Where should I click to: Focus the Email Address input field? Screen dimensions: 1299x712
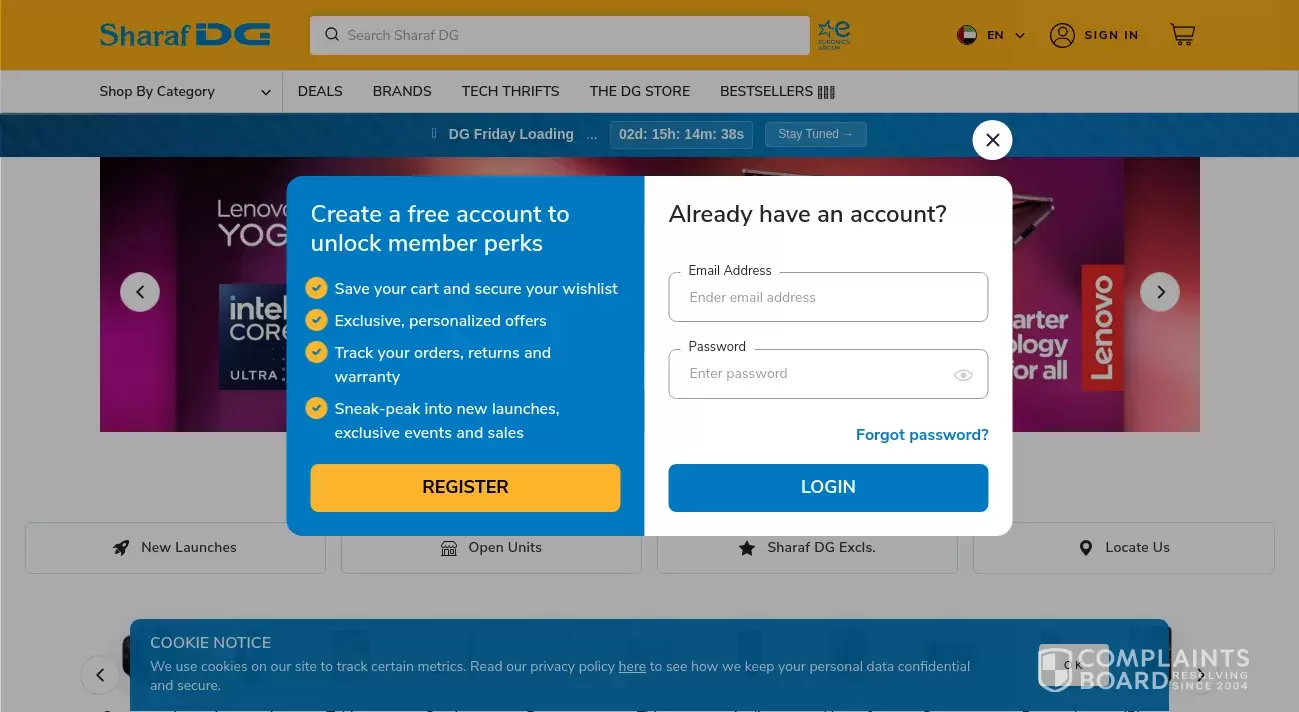pyautogui.click(x=828, y=297)
